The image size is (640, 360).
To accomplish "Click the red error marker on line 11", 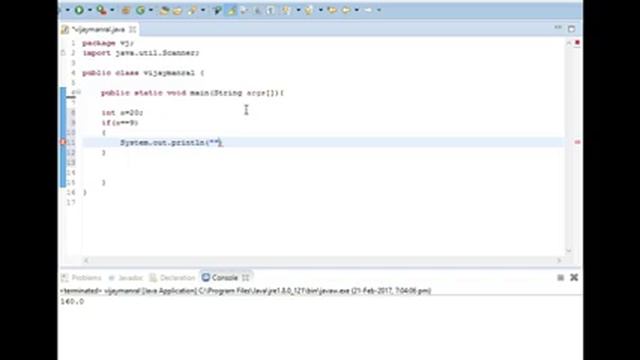I will 63,142.
